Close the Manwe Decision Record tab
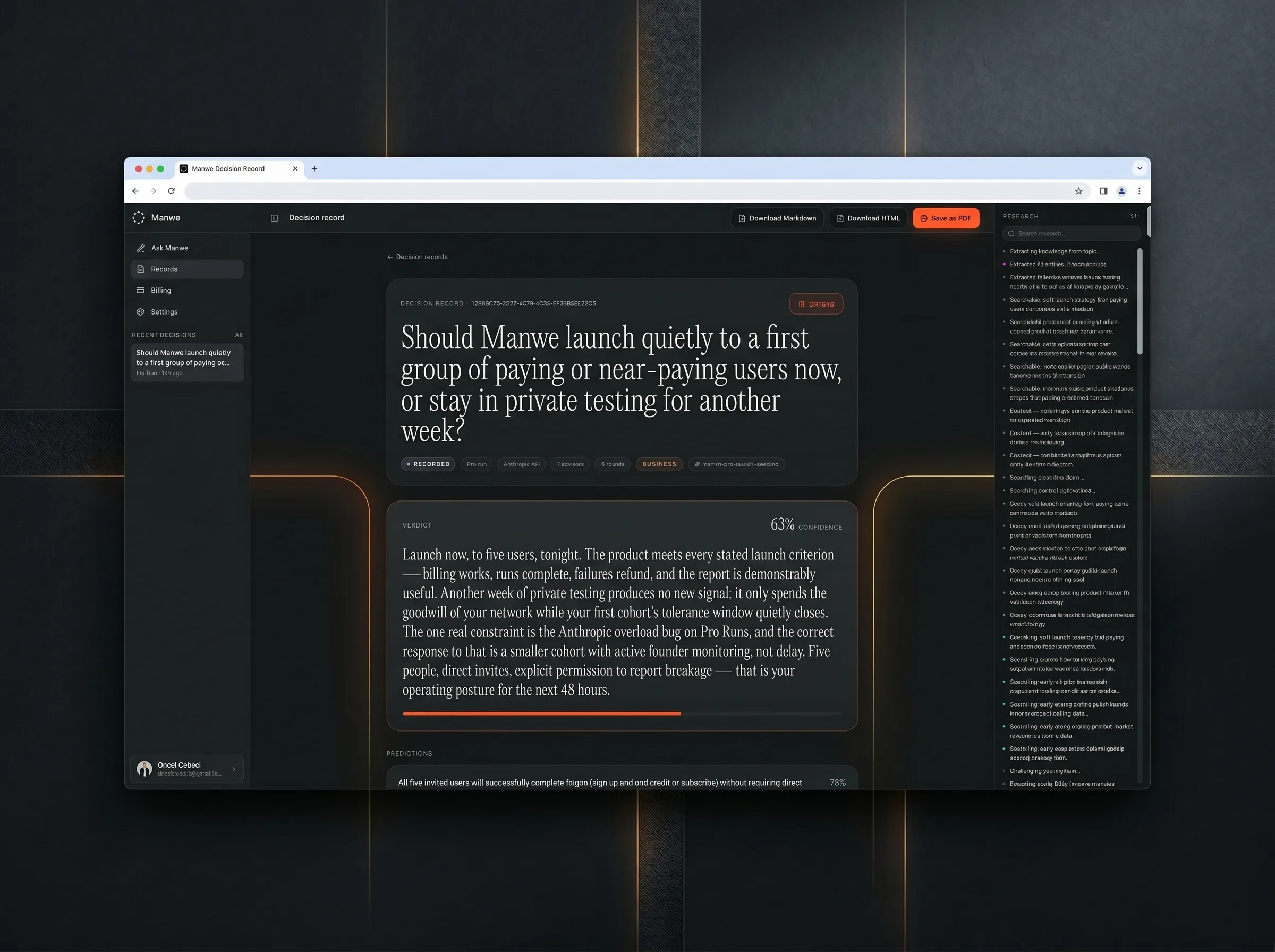The image size is (1275, 952). pos(295,168)
